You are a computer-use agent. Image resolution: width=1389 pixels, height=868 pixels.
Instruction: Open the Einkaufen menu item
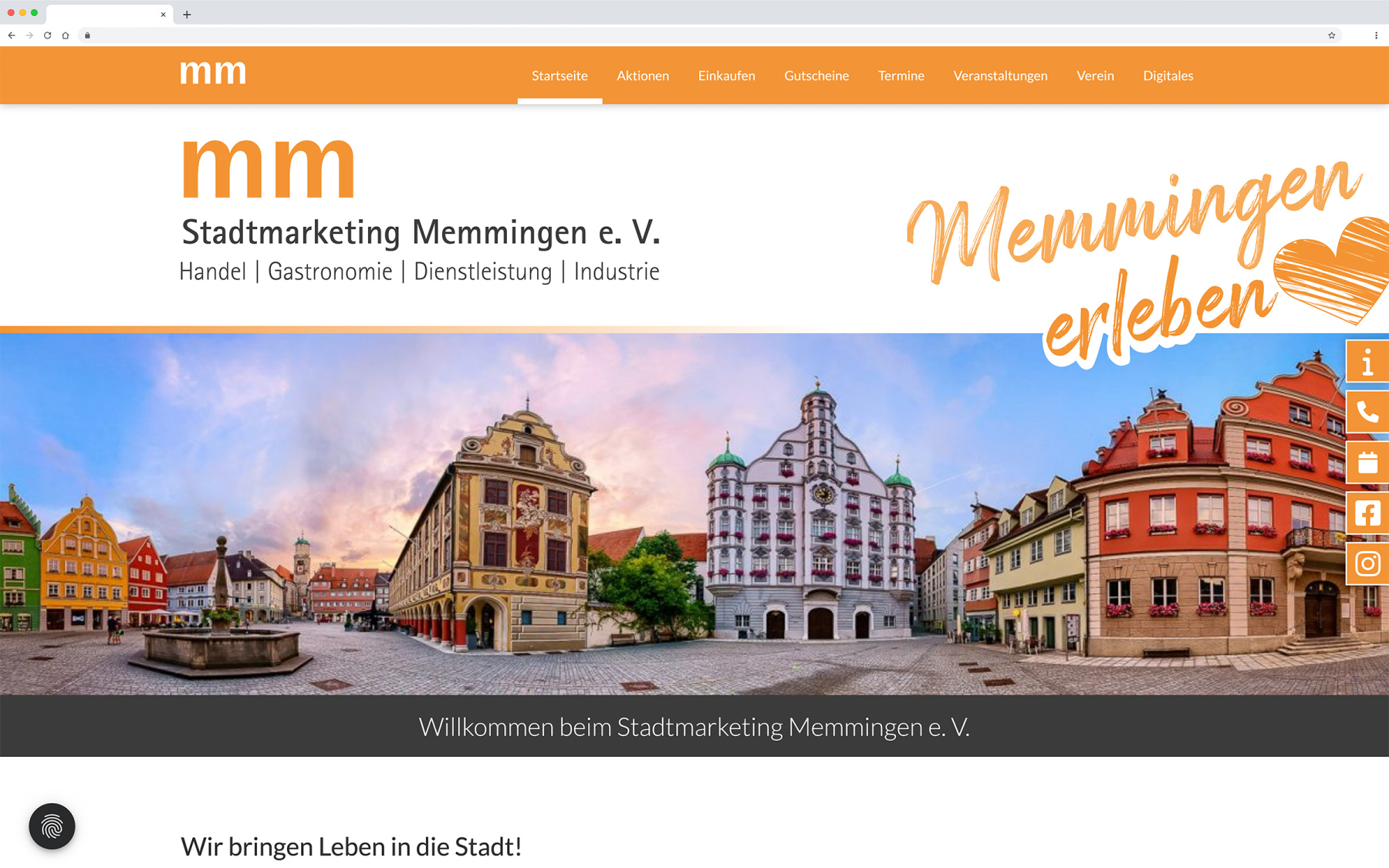coord(726,76)
